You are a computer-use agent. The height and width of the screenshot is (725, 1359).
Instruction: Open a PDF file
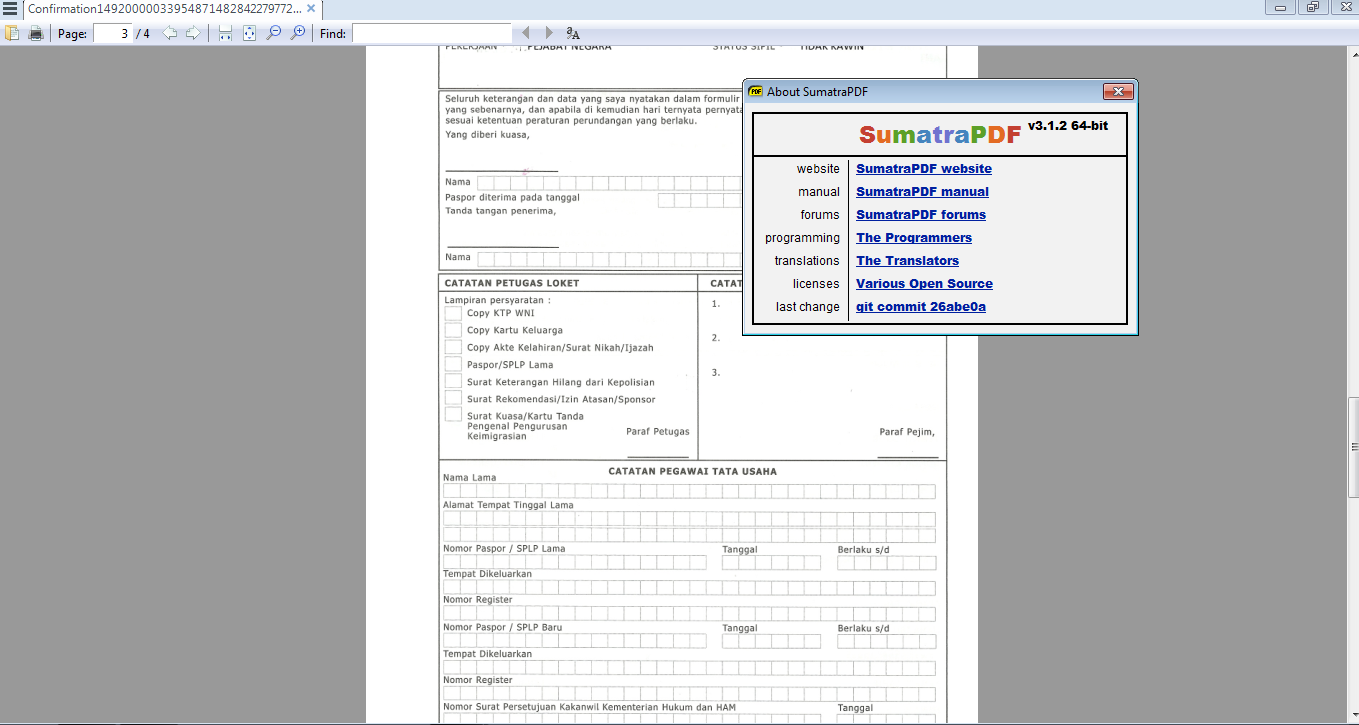click(12, 33)
